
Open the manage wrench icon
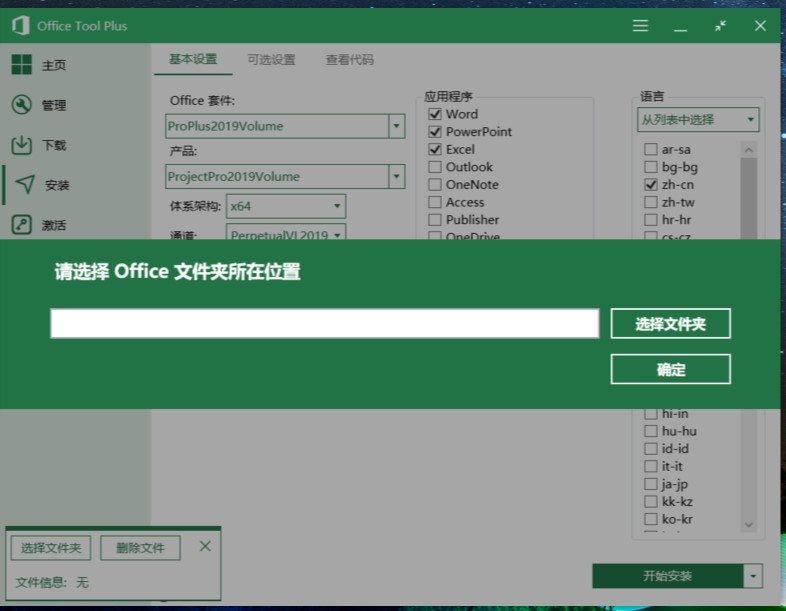(21, 105)
